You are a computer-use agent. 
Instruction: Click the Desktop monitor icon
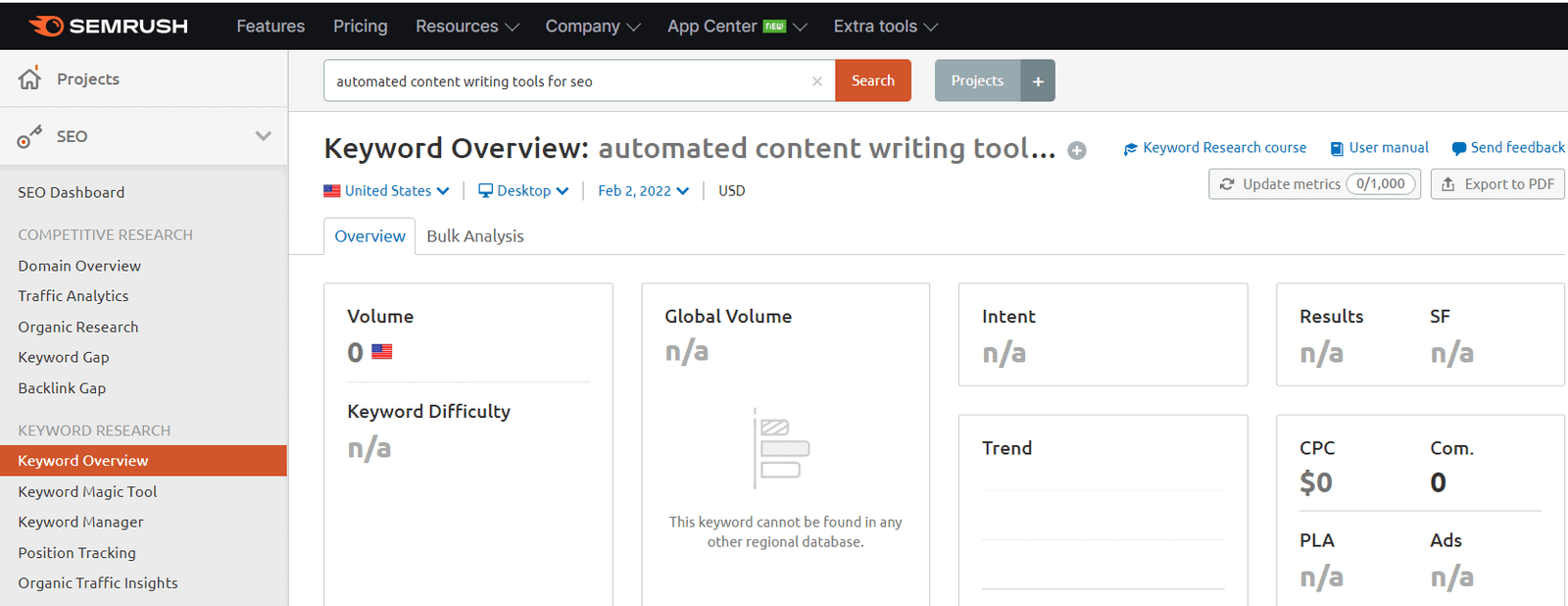point(485,191)
